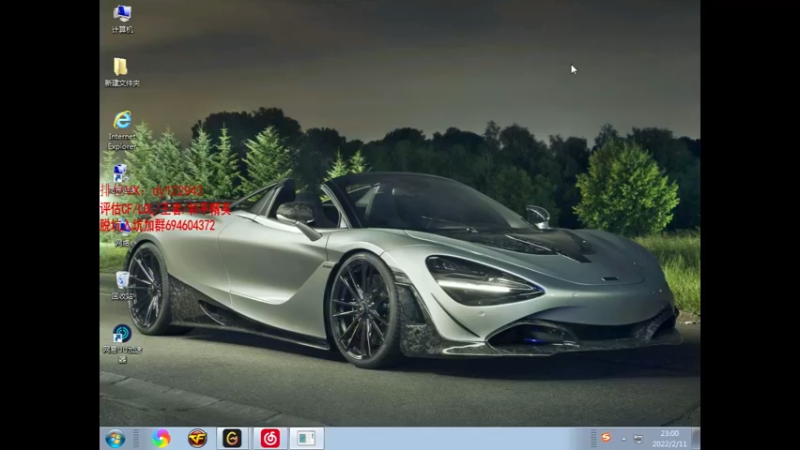This screenshot has height=450, width=800.
Task: Open the 新建文件夹 folder on desktop
Action: (x=122, y=71)
